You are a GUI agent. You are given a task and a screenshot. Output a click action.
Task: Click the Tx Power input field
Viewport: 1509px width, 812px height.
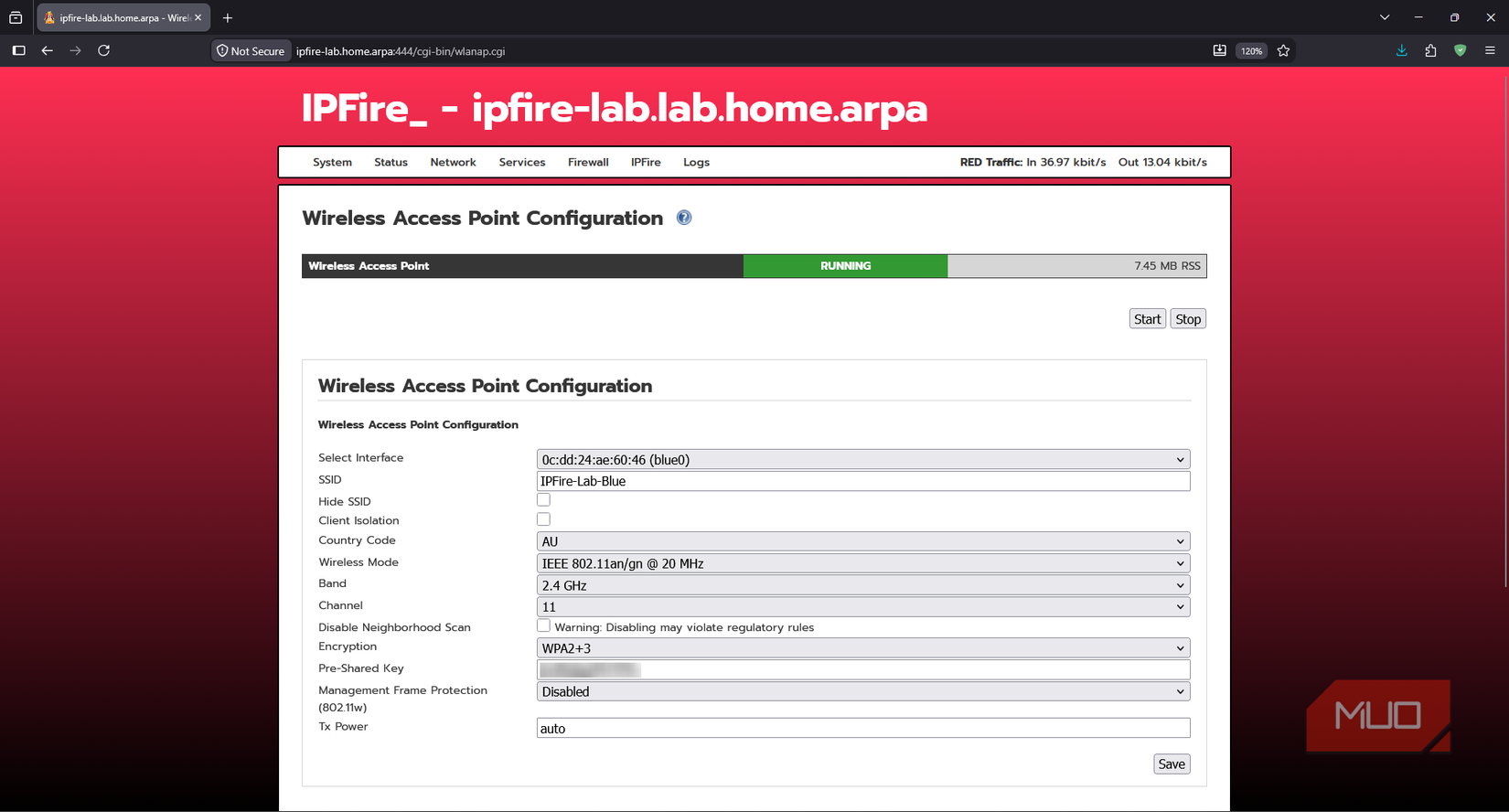pos(863,729)
